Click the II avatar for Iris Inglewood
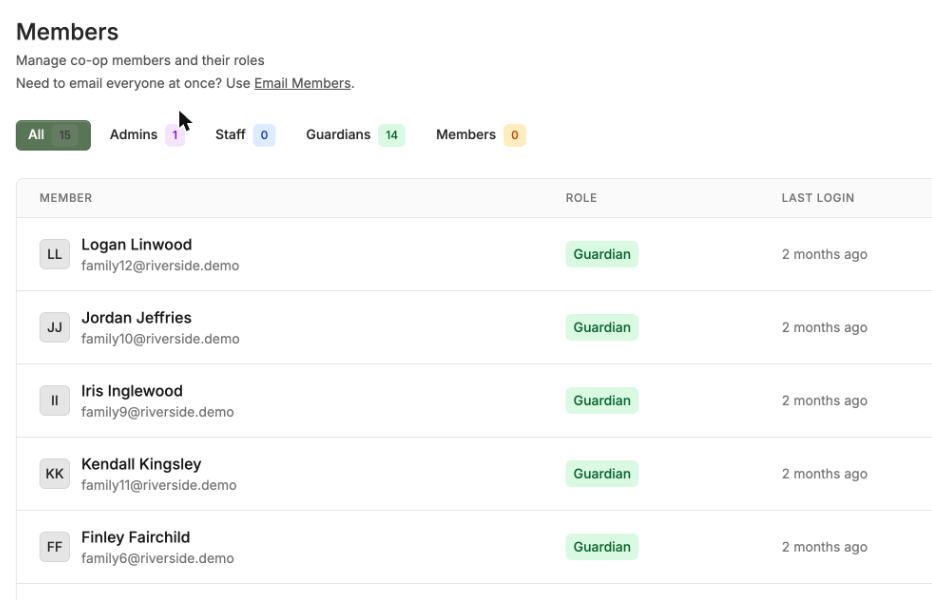932x600 pixels. coord(55,401)
